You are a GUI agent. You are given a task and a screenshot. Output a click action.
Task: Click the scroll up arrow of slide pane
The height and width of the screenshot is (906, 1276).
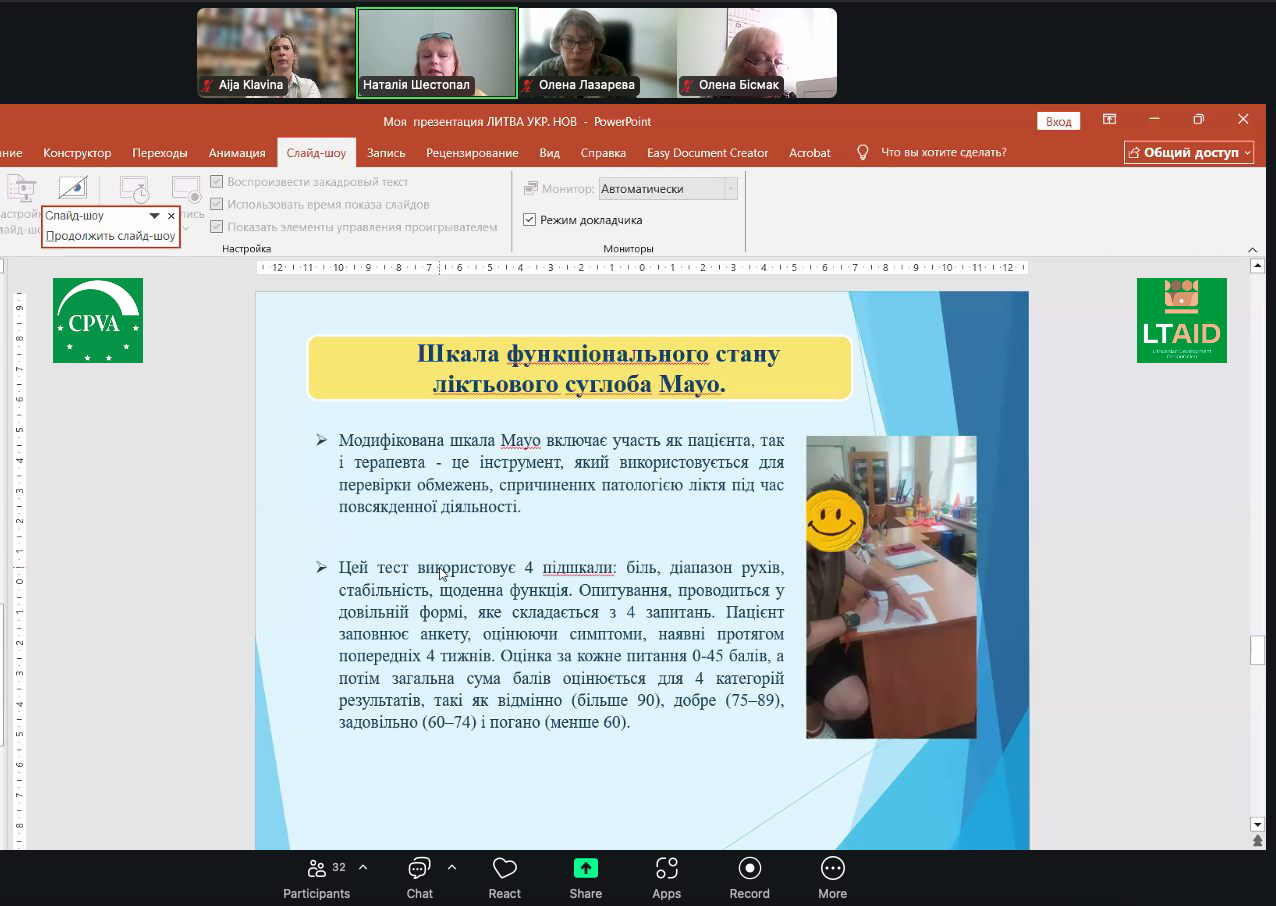pyautogui.click(x=1258, y=265)
